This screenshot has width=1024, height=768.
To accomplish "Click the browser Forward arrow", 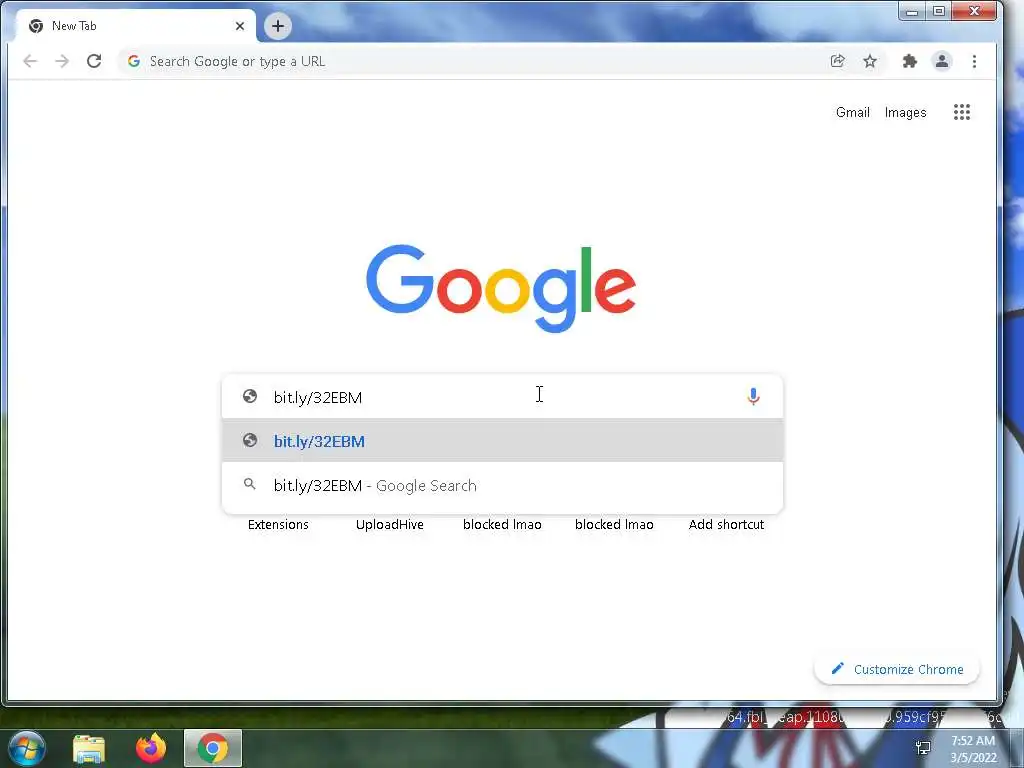I will 62,61.
